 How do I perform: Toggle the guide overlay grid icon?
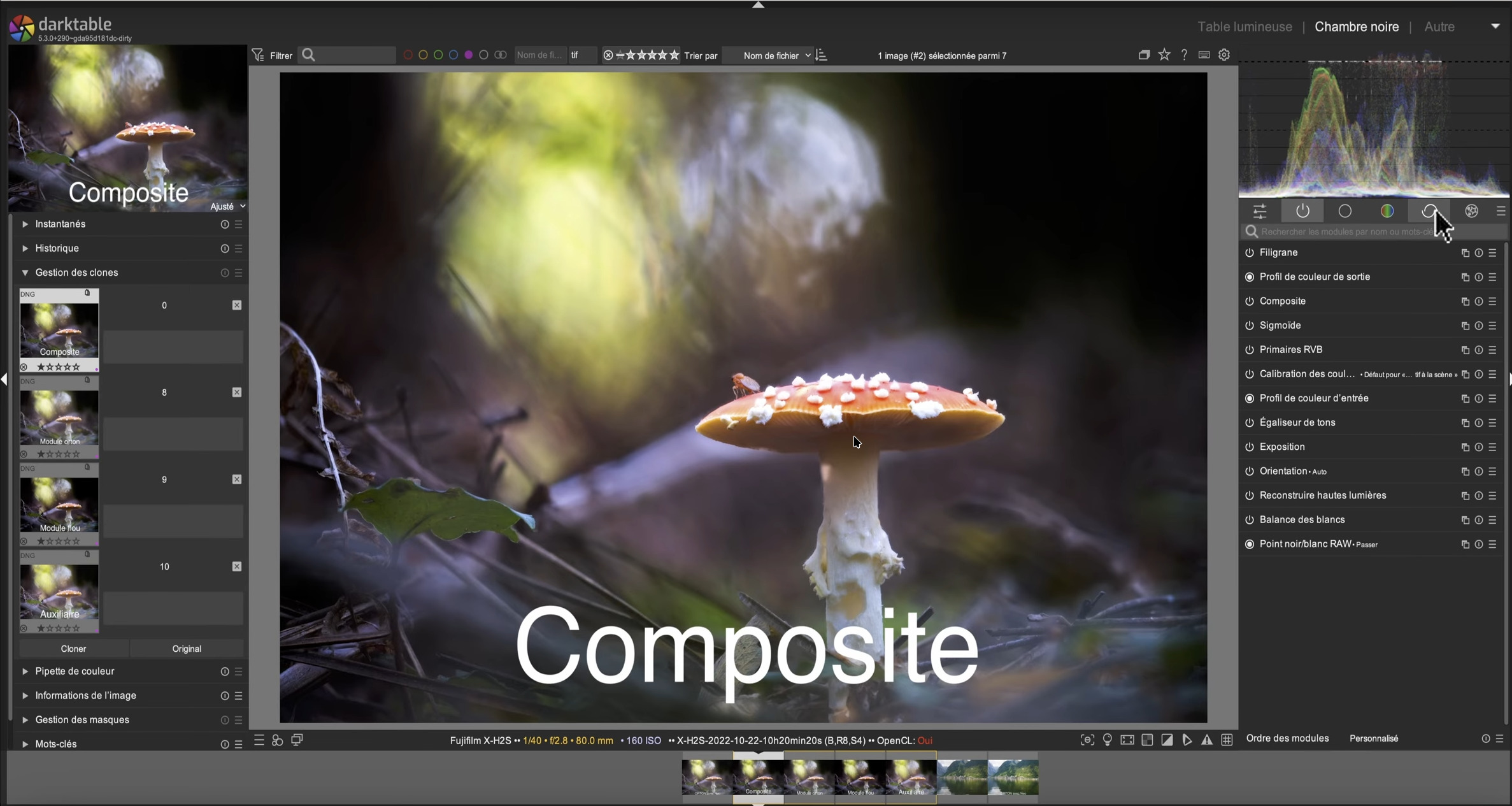(1227, 740)
